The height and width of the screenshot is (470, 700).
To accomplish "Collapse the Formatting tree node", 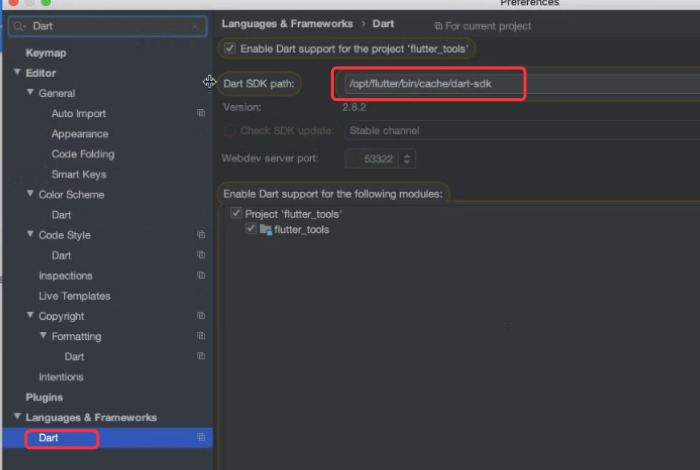I will (43, 335).
